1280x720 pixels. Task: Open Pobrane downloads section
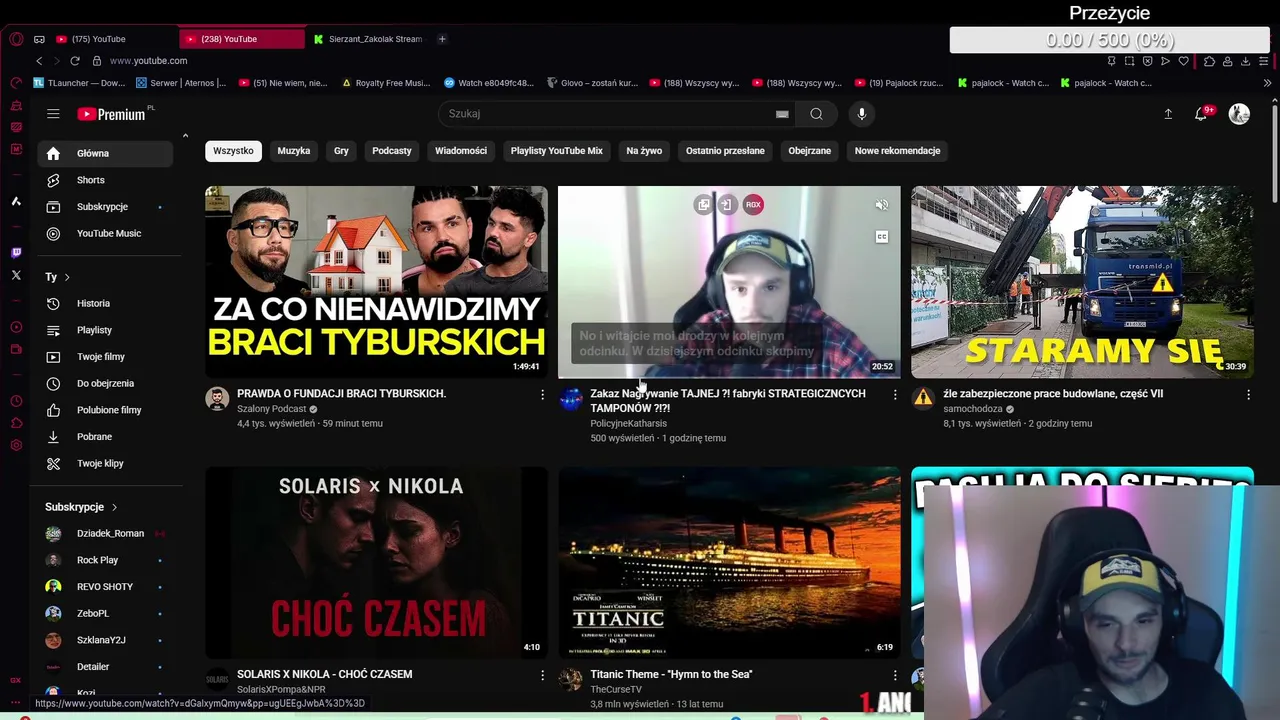point(105,437)
